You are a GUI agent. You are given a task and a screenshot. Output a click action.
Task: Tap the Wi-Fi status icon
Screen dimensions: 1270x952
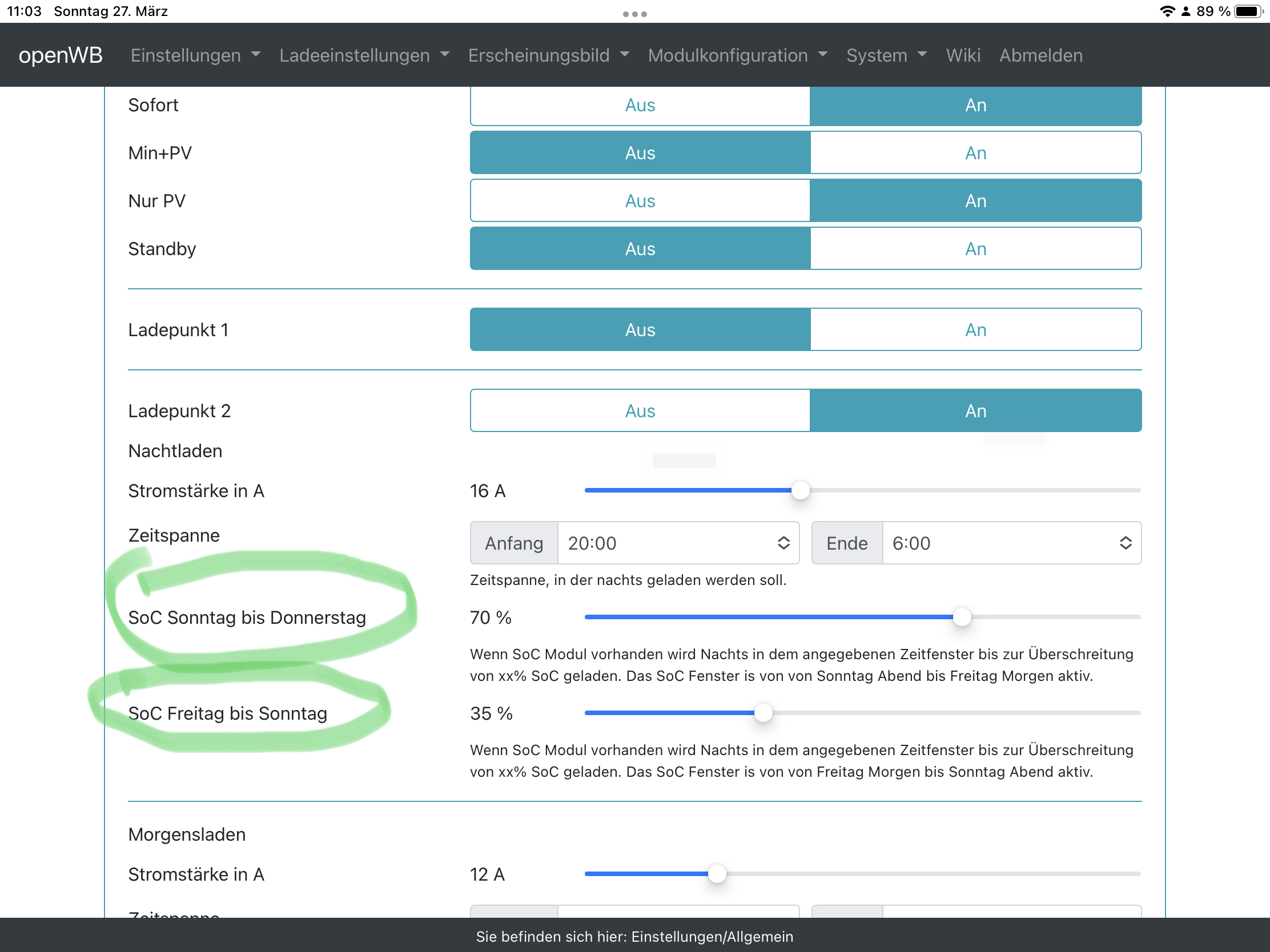(1167, 11)
